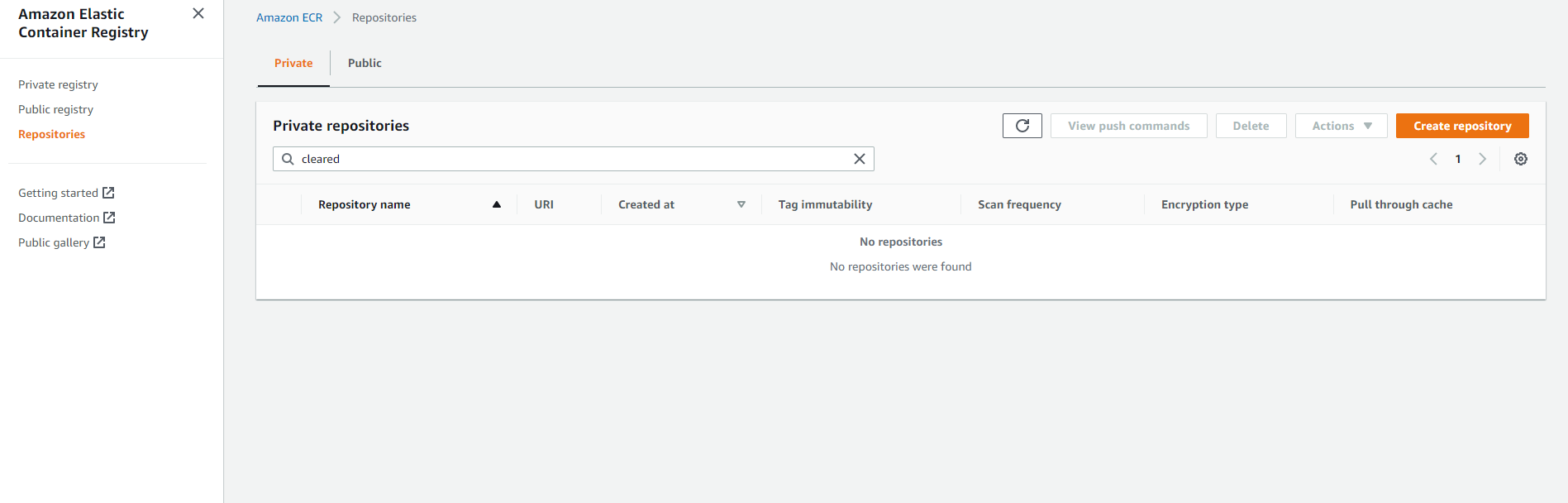Click the search magnifier icon

[x=288, y=159]
